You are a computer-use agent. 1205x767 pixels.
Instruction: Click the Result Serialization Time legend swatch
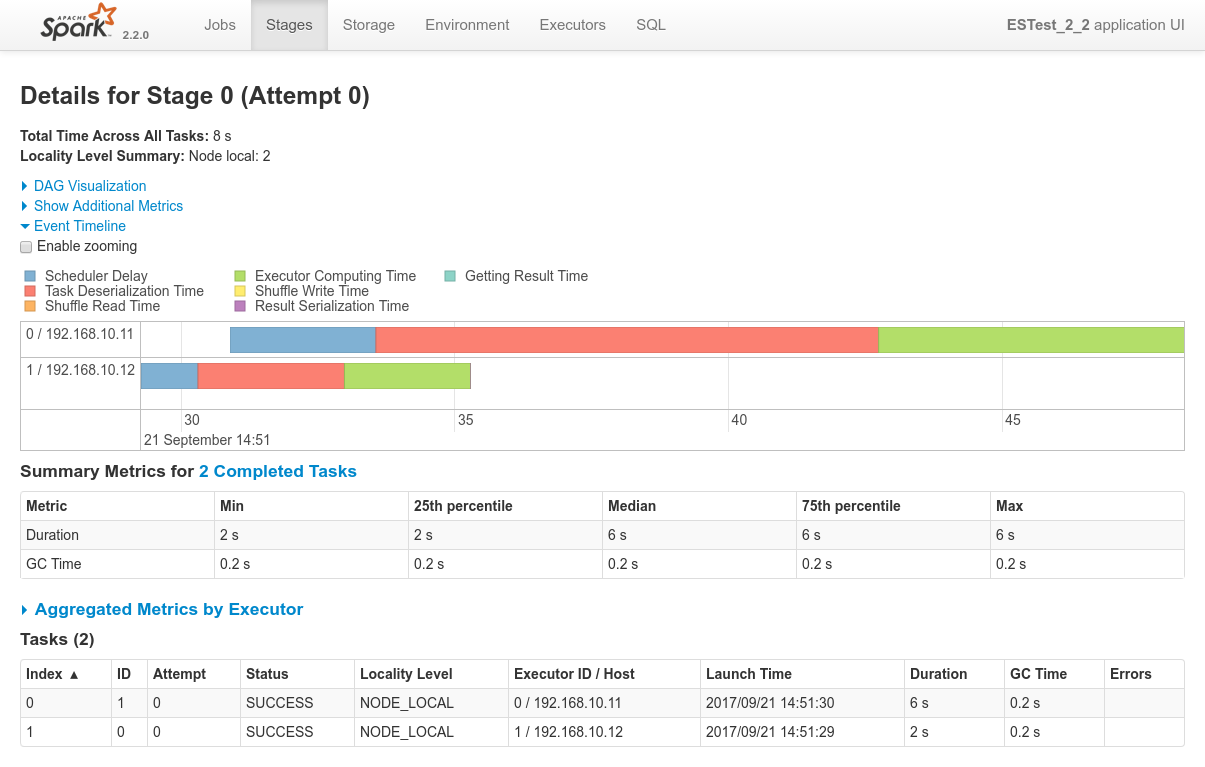tap(240, 306)
